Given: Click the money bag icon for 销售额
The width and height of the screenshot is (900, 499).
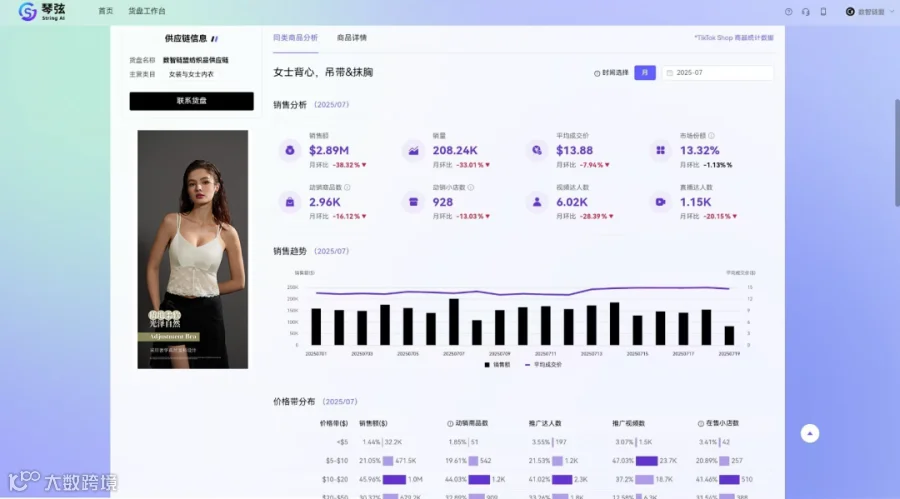Looking at the screenshot, I should [290, 150].
